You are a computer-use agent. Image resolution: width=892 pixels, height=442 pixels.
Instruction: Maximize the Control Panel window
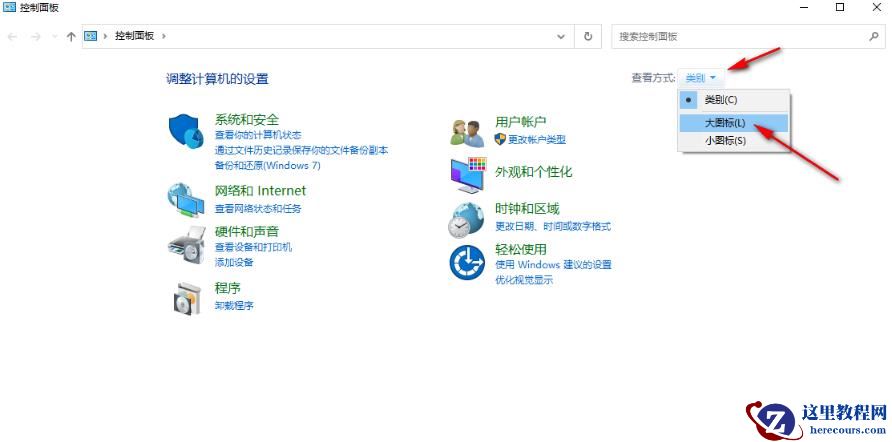click(840, 7)
